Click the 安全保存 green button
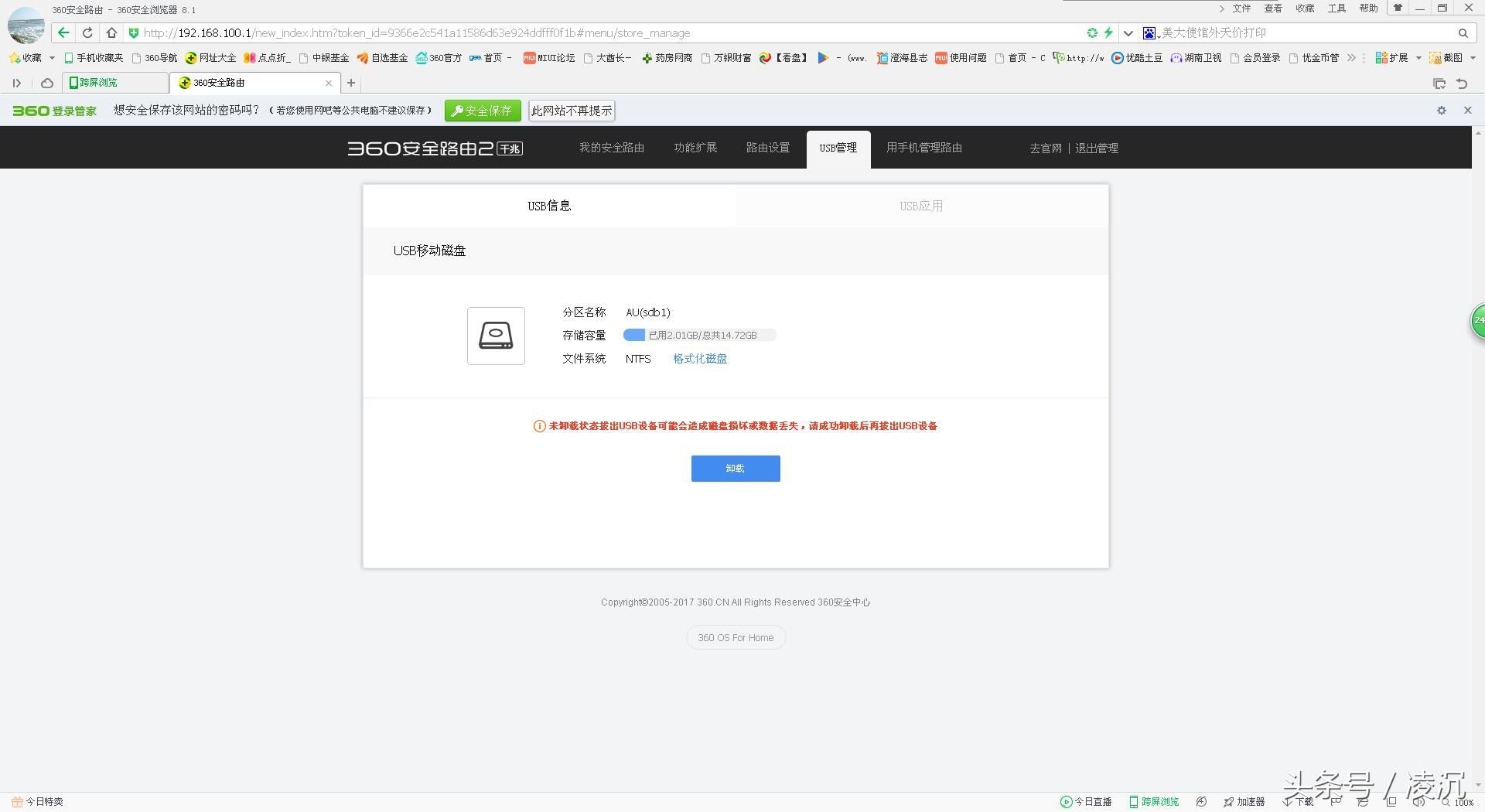Image resolution: width=1485 pixels, height=812 pixels. click(483, 111)
